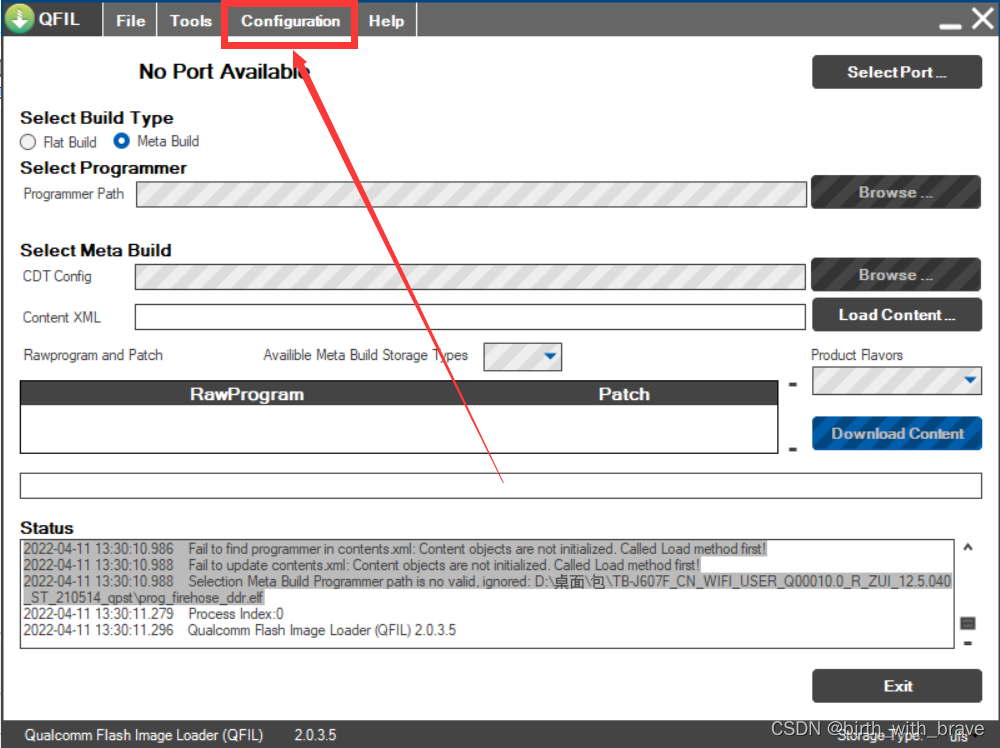
Task: Open the Help menu
Action: (386, 21)
